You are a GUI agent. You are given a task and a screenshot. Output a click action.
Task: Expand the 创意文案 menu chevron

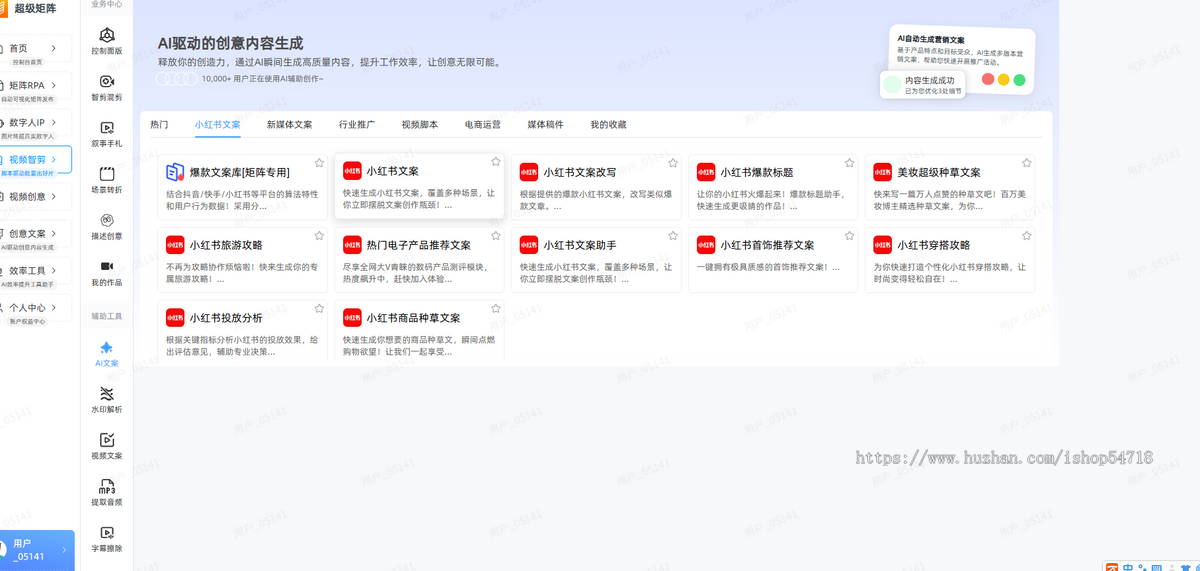point(55,233)
